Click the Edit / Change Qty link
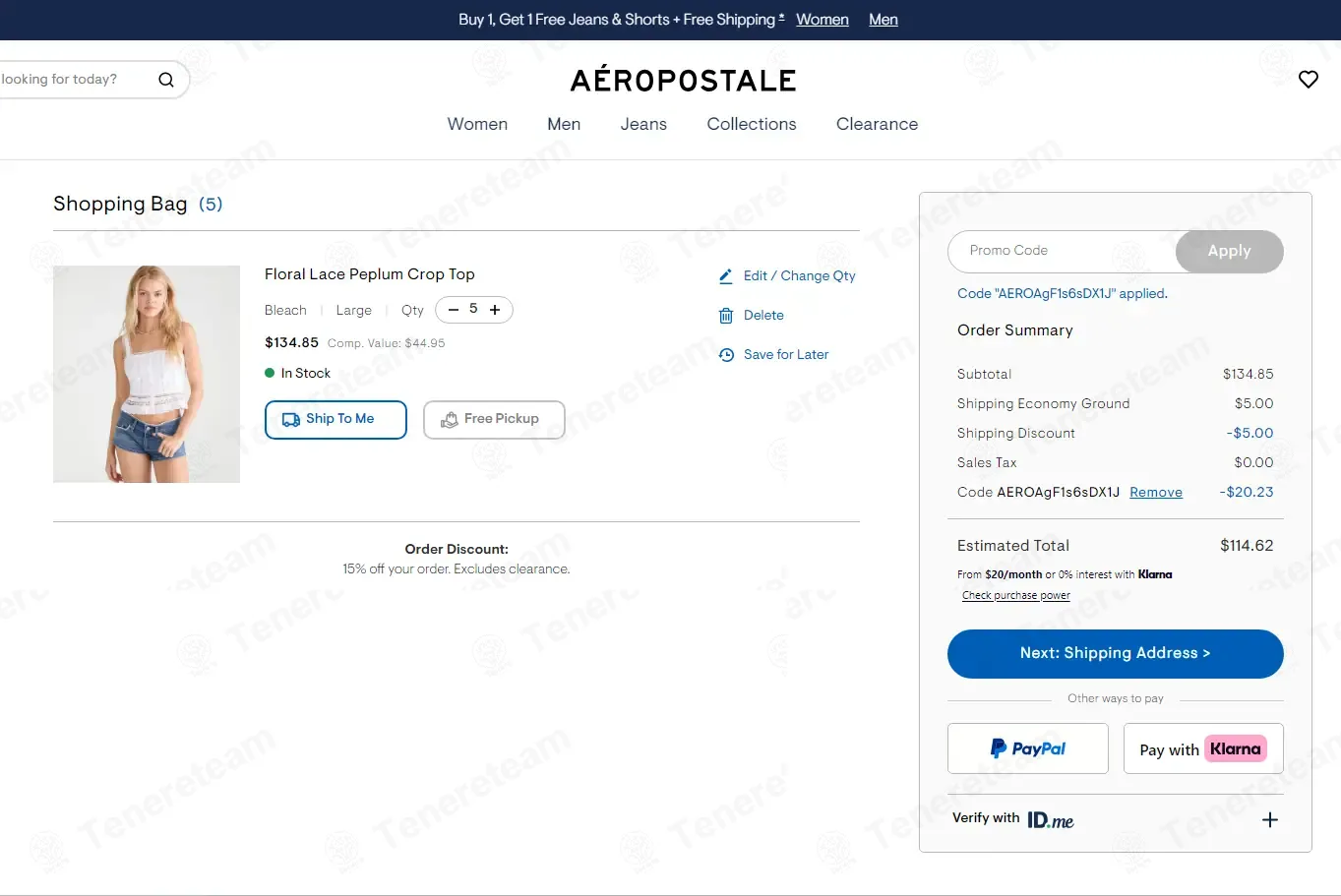 click(787, 276)
